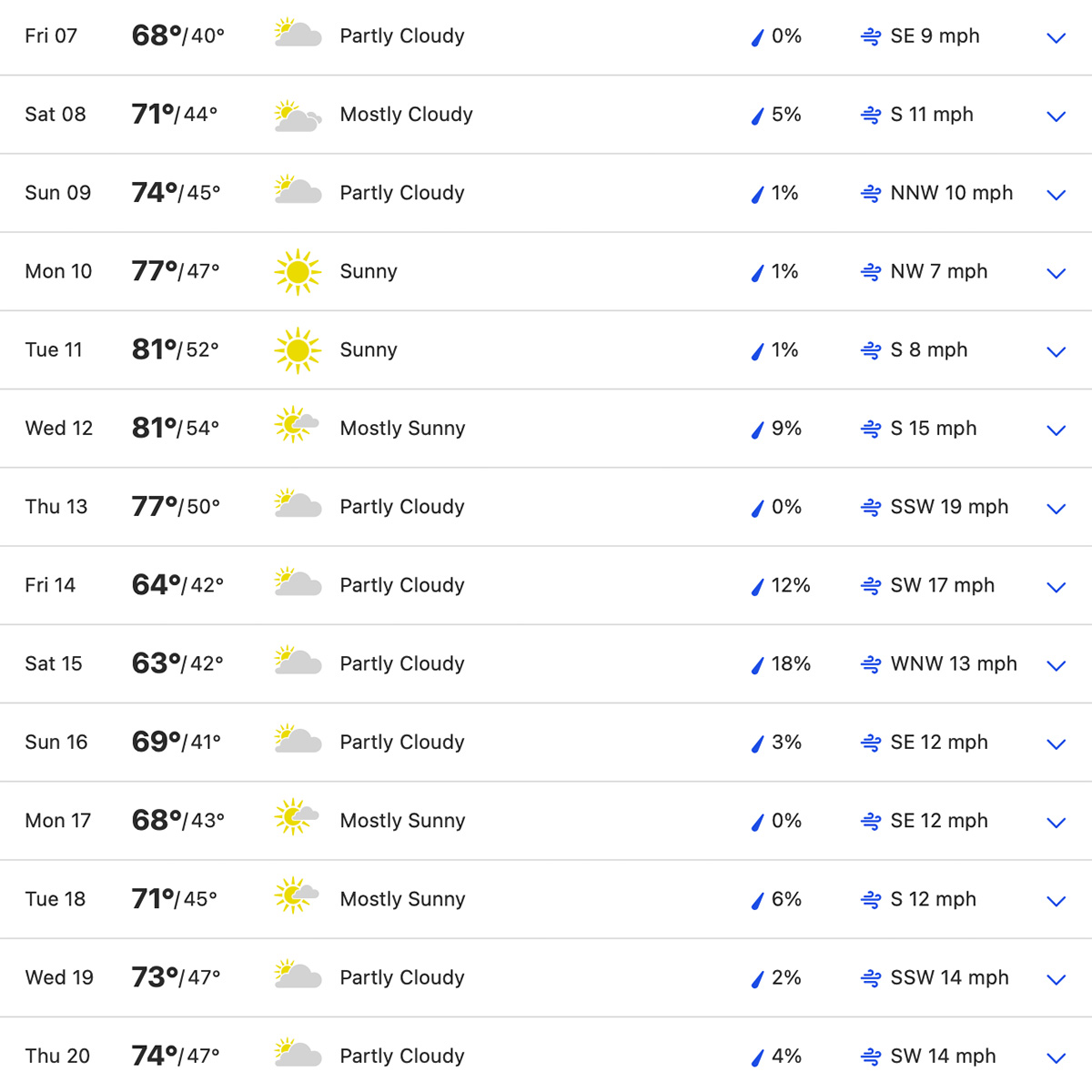
Task: Click the 81°/54° temperature on Wed 12
Action: (x=176, y=428)
